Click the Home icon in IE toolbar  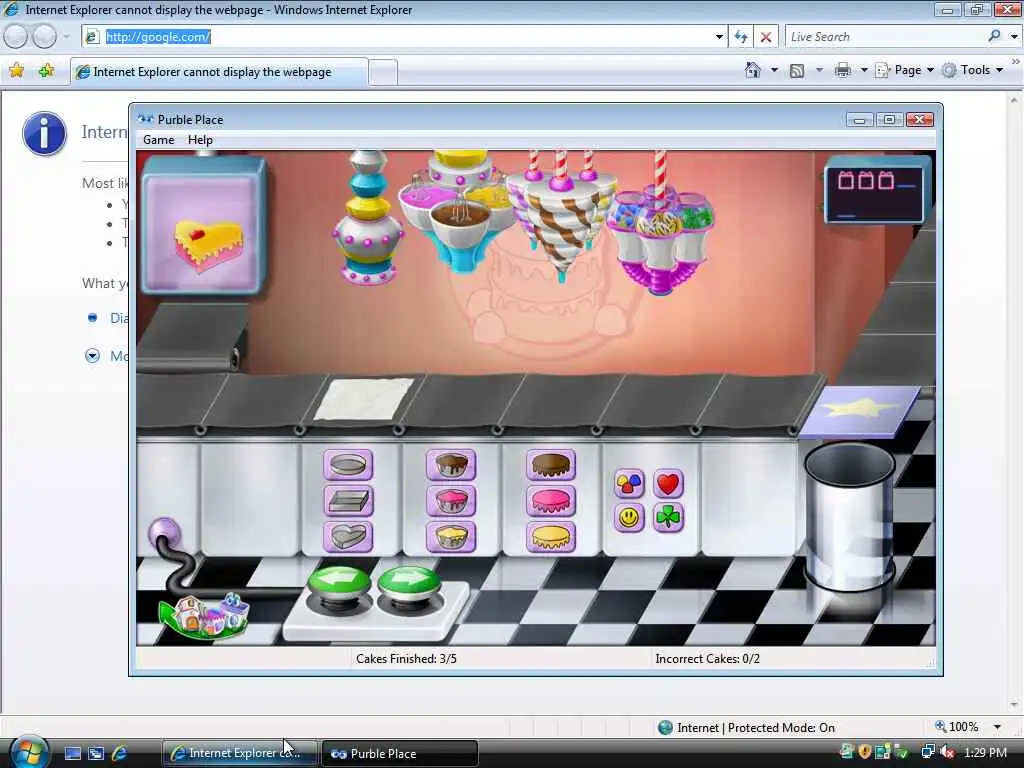[x=753, y=70]
